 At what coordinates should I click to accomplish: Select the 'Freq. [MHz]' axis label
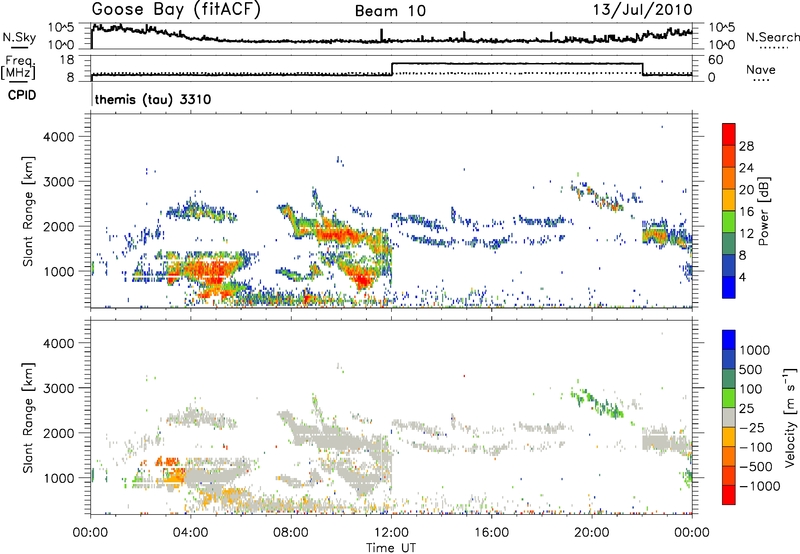(x=20, y=67)
